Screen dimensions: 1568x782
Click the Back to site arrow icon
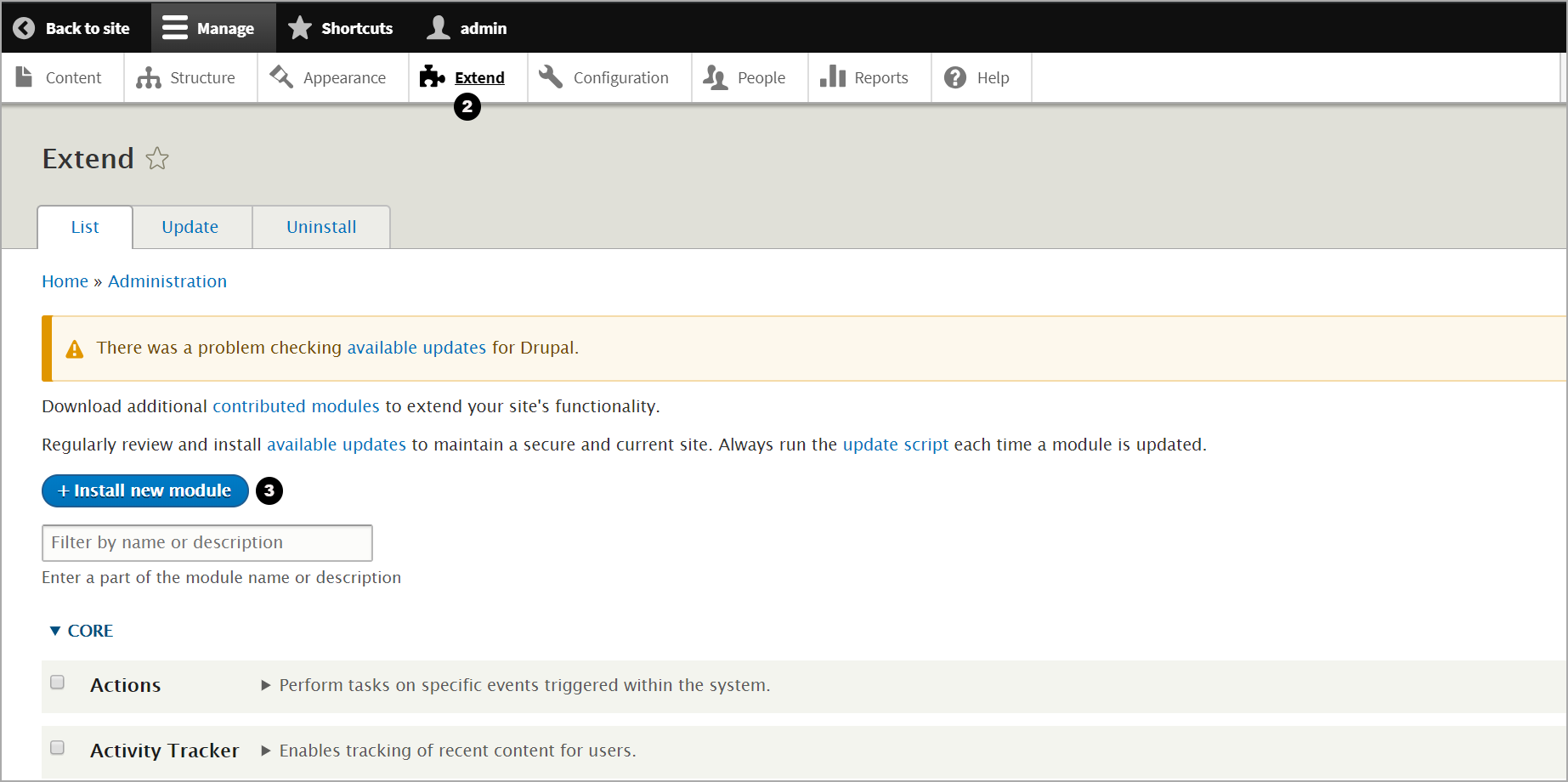coord(24,28)
